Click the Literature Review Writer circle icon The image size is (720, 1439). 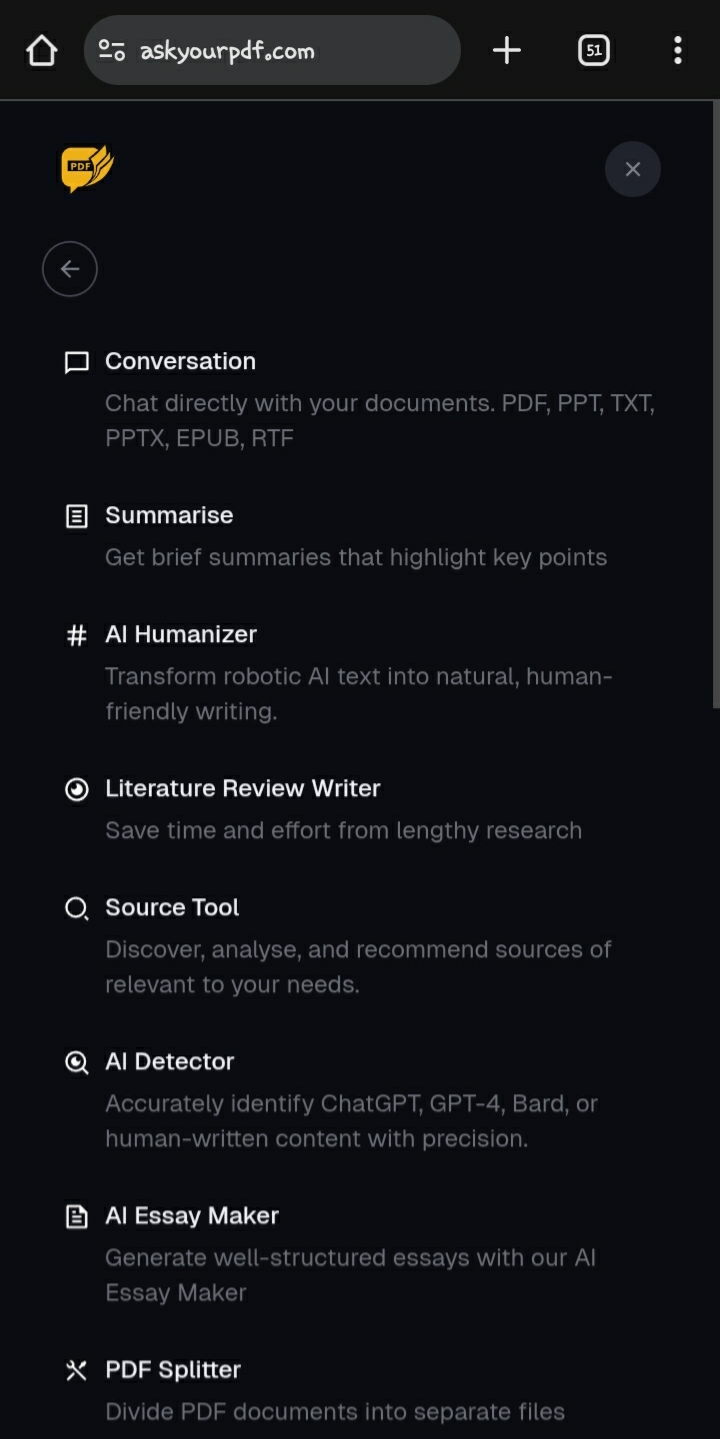77,789
